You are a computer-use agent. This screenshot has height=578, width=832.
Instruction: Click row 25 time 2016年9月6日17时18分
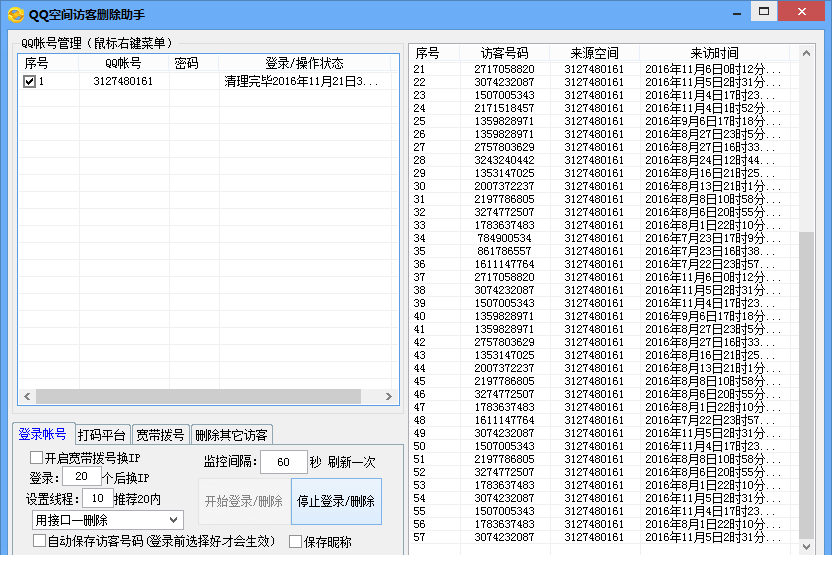(x=713, y=122)
